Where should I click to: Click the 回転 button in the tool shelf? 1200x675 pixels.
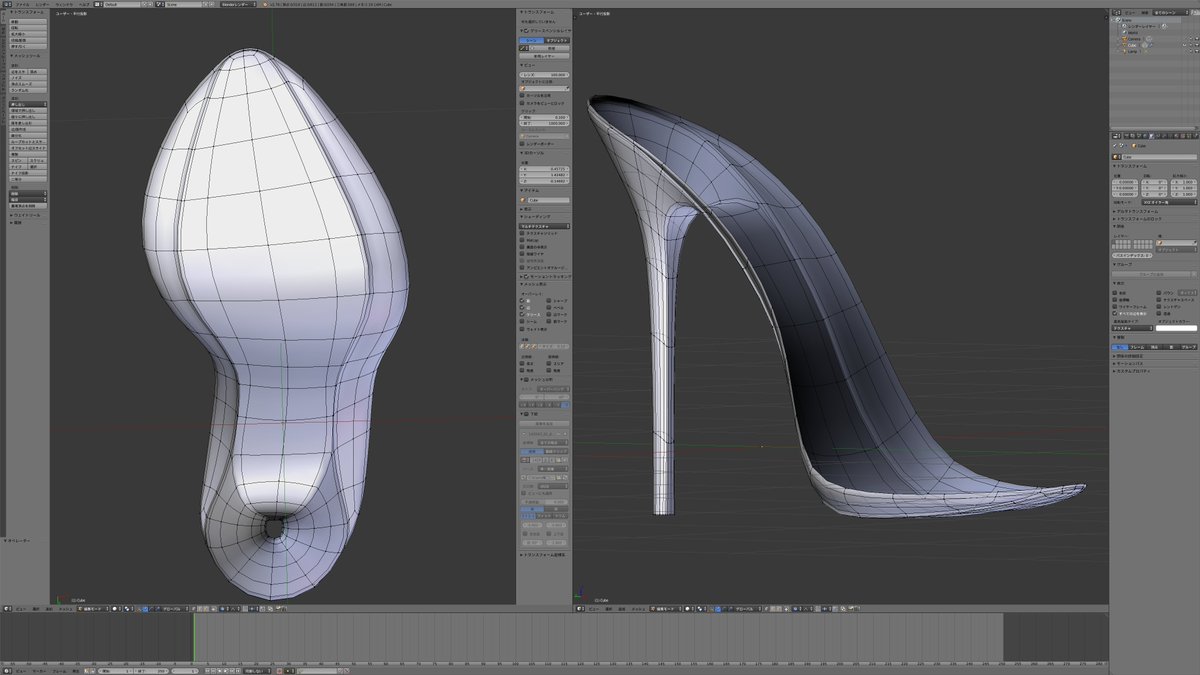(27, 27)
